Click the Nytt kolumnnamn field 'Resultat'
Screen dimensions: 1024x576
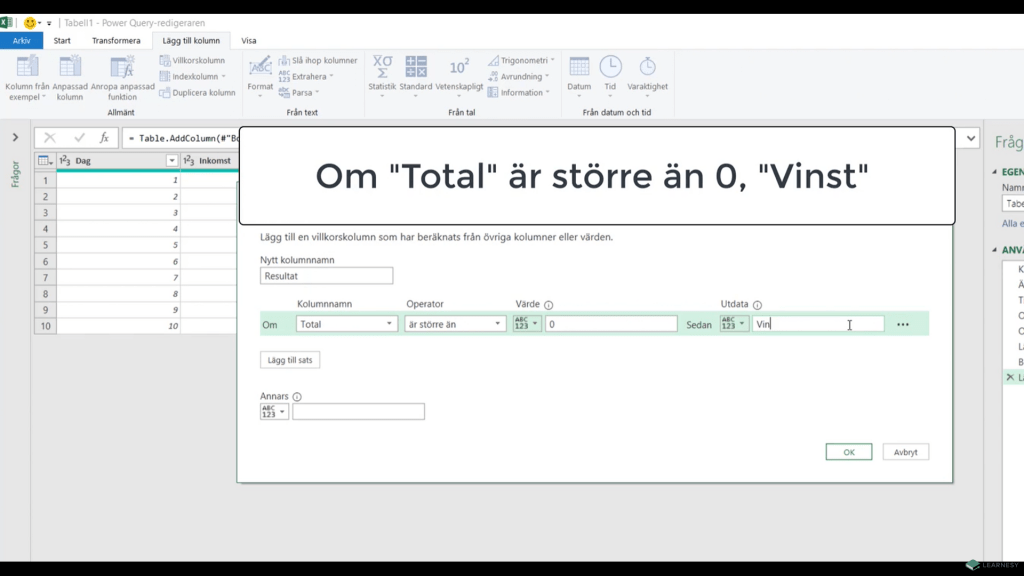pyautogui.click(x=326, y=276)
